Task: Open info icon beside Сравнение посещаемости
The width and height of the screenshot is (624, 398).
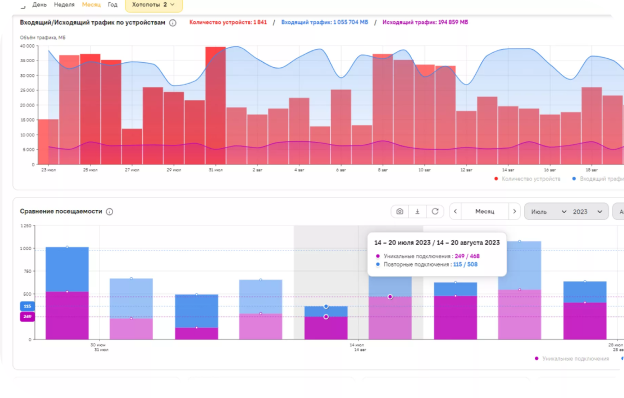Action: (x=109, y=212)
